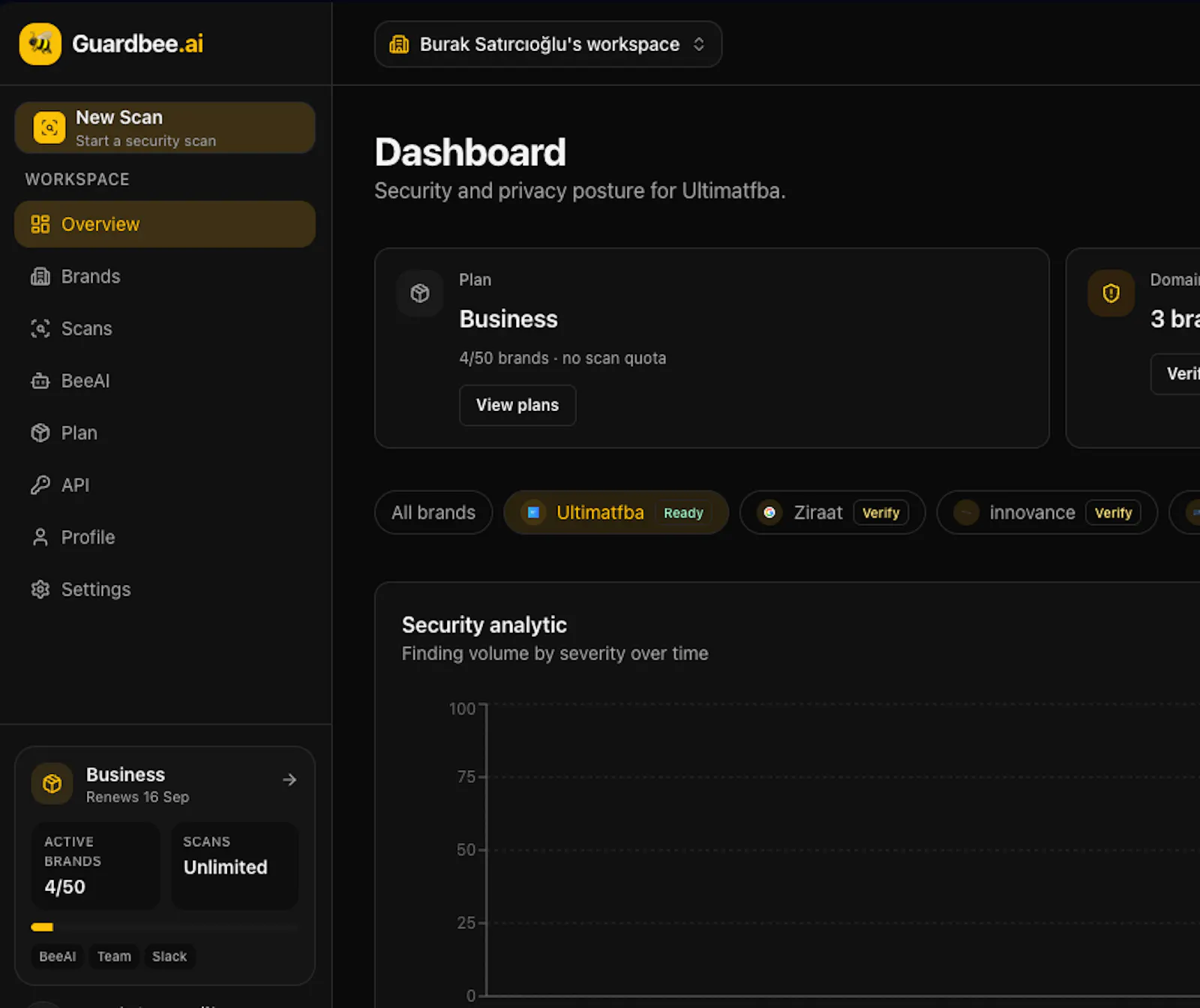This screenshot has width=1200, height=1008.
Task: Click the Domain shield alert icon
Action: pos(1111,293)
